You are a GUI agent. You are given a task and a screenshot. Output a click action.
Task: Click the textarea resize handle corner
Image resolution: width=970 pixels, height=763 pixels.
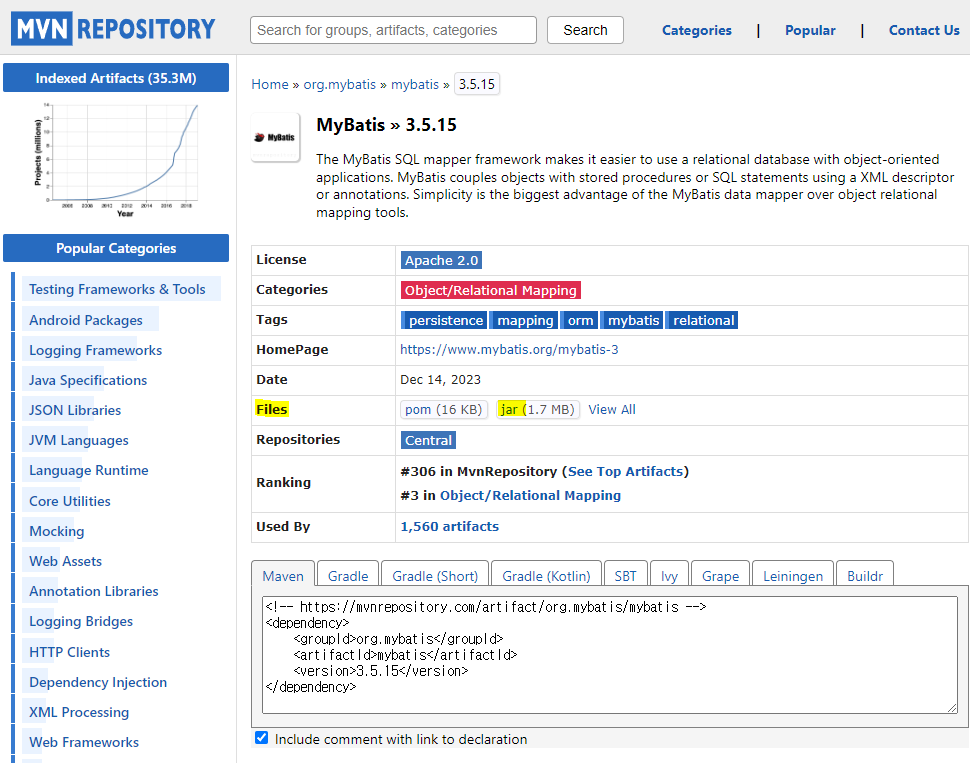click(952, 709)
